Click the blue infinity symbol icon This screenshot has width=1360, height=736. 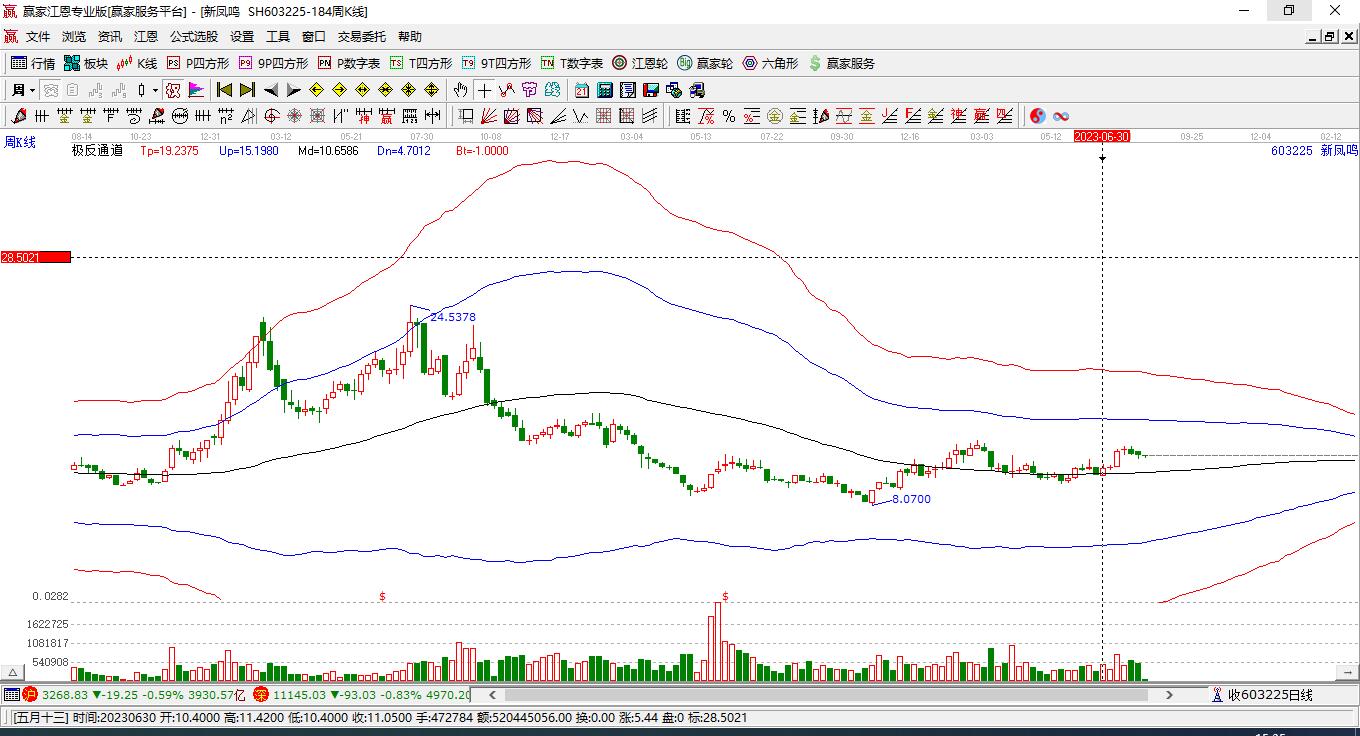[x=1061, y=116]
